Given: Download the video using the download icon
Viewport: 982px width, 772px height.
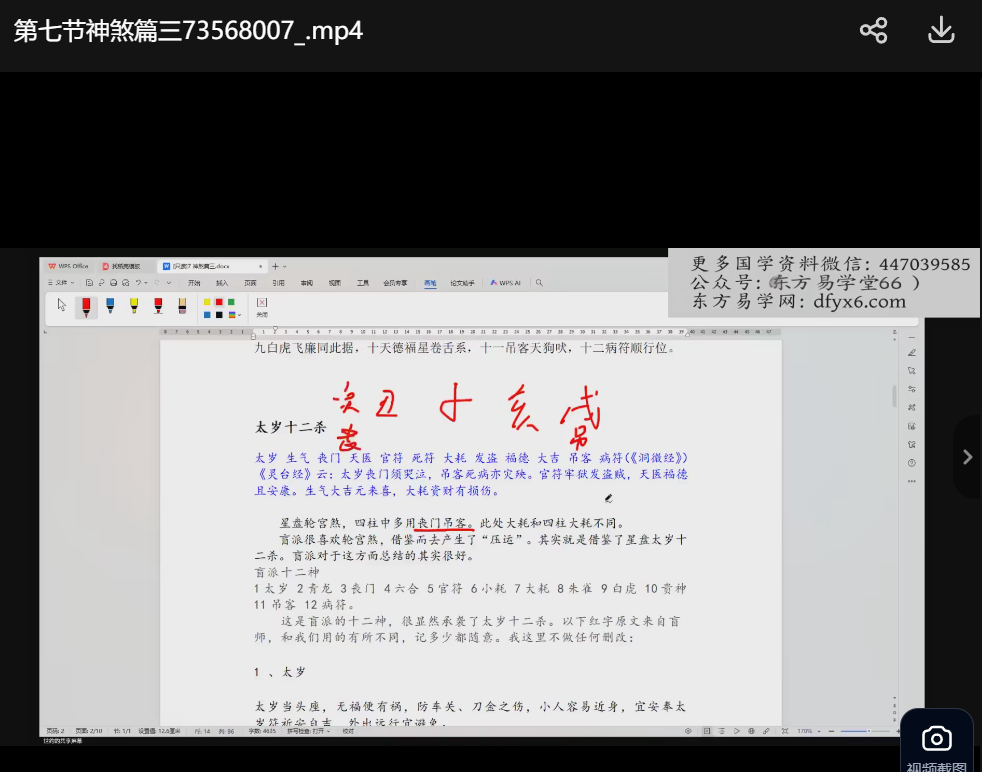Looking at the screenshot, I should click(x=941, y=31).
